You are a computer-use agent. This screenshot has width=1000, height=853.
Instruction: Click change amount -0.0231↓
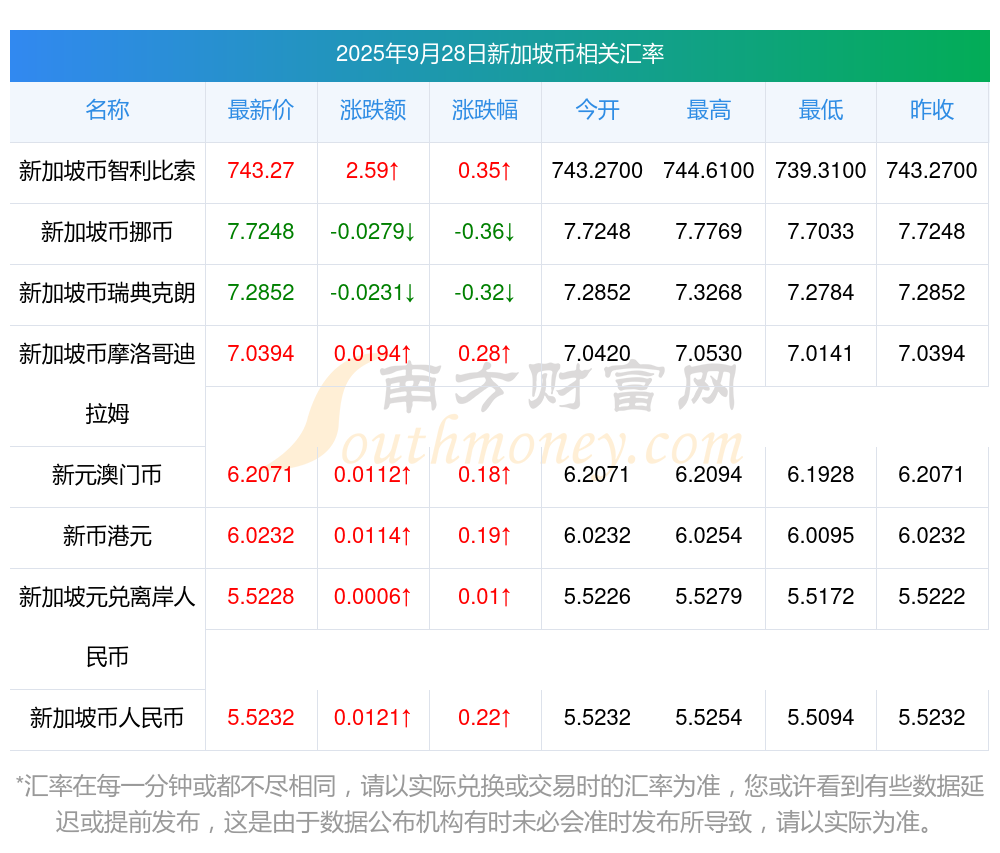372,293
